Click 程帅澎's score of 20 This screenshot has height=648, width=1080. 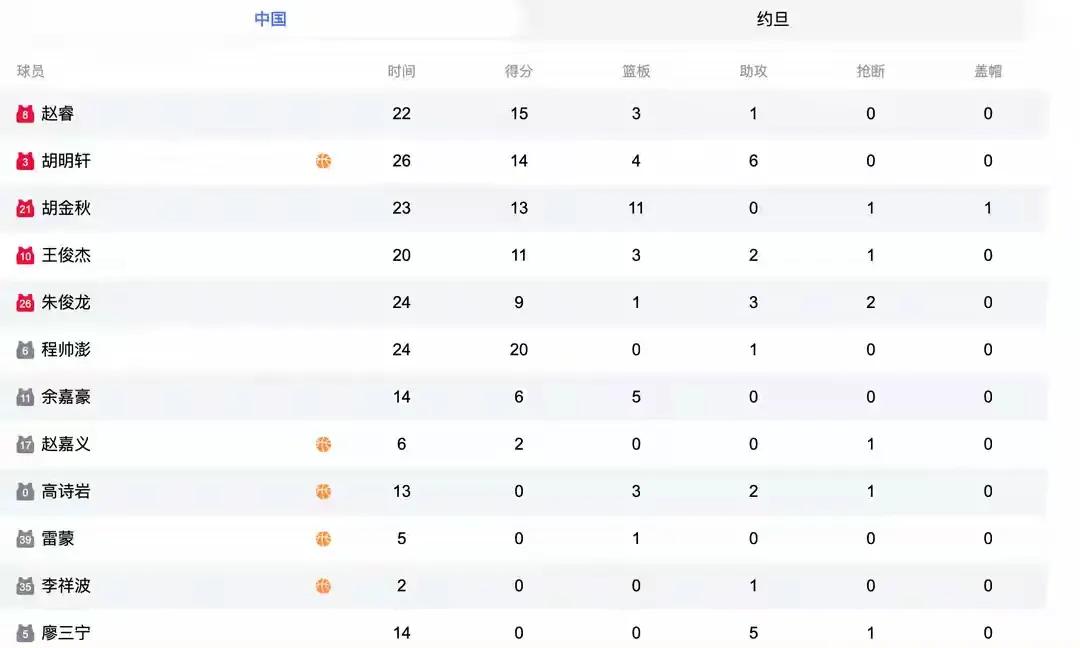click(519, 350)
